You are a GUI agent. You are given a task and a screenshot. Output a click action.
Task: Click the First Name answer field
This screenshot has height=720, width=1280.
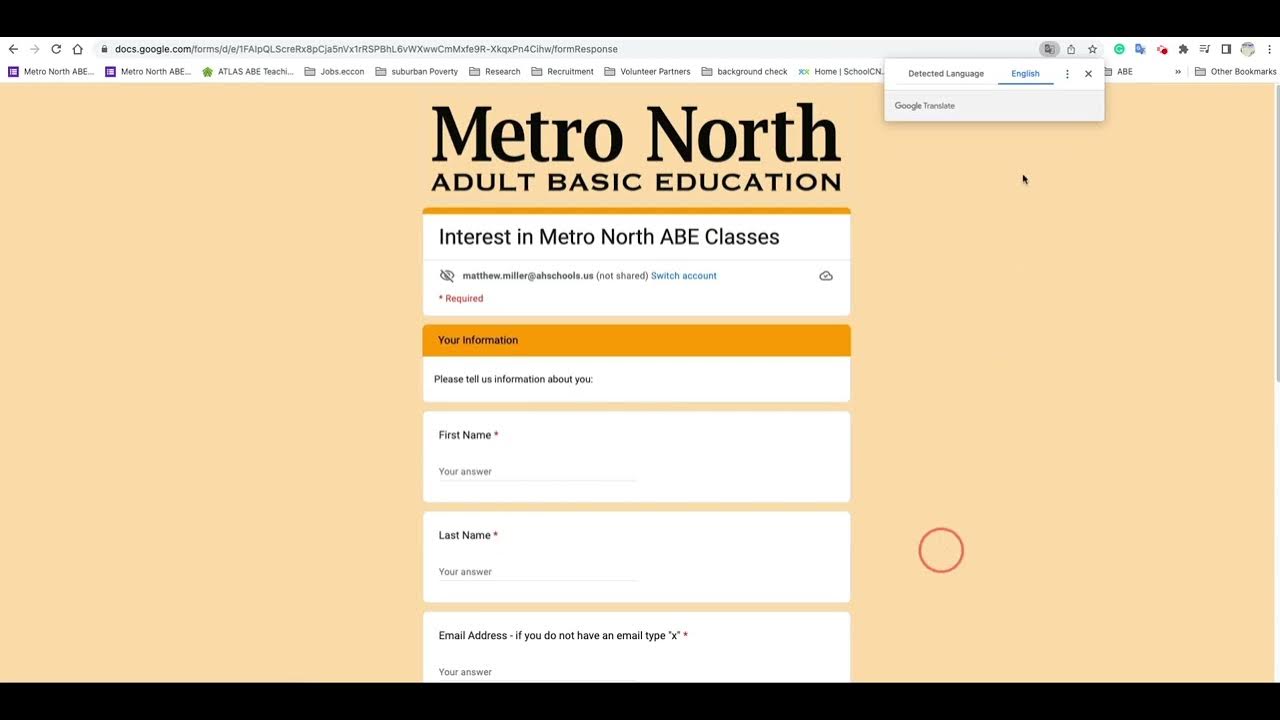[537, 472]
